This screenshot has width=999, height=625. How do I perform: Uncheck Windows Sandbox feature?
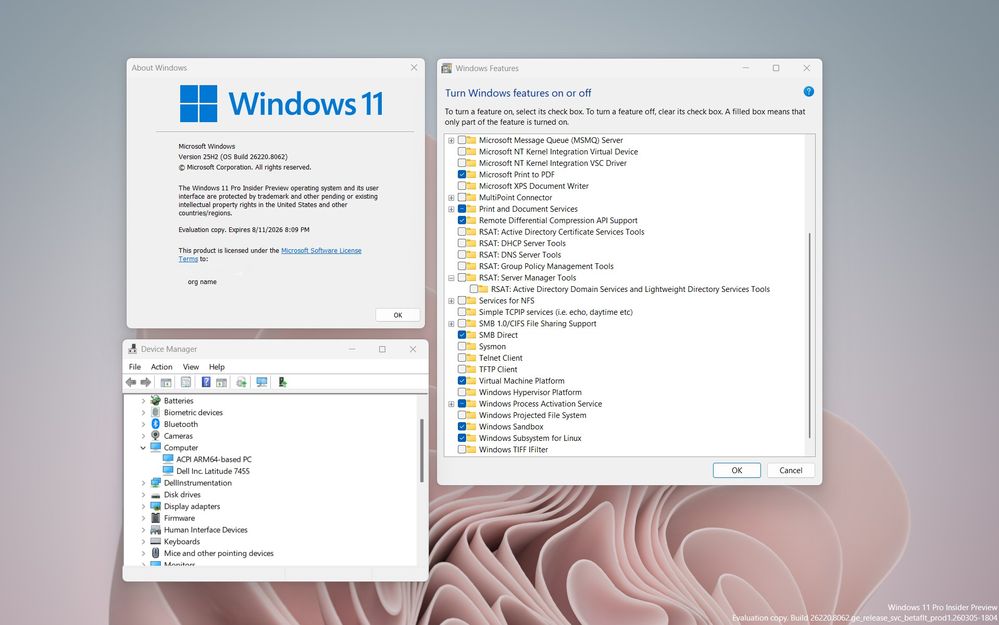pyautogui.click(x=462, y=427)
